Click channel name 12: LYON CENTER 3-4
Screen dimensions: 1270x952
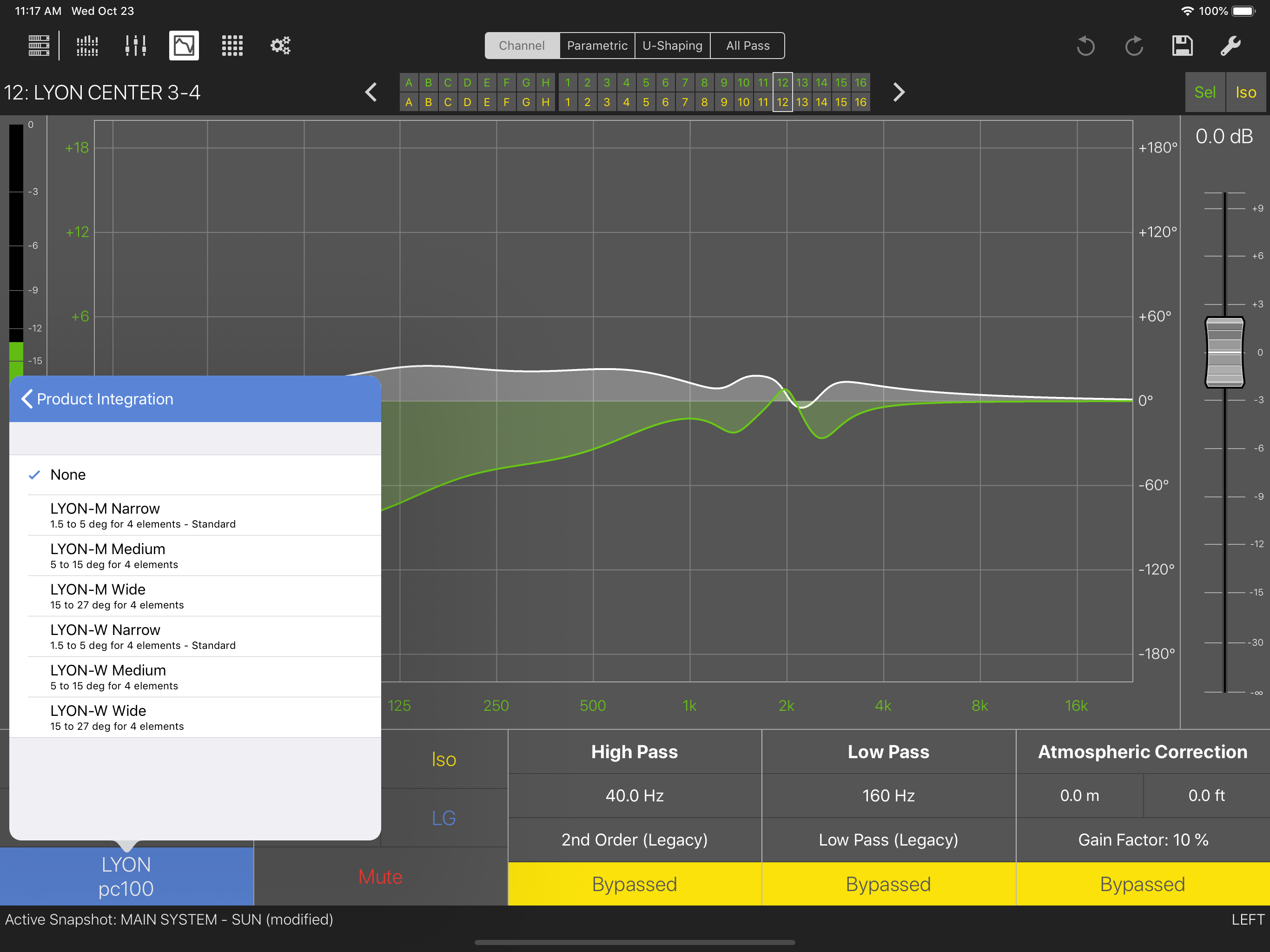pyautogui.click(x=102, y=93)
